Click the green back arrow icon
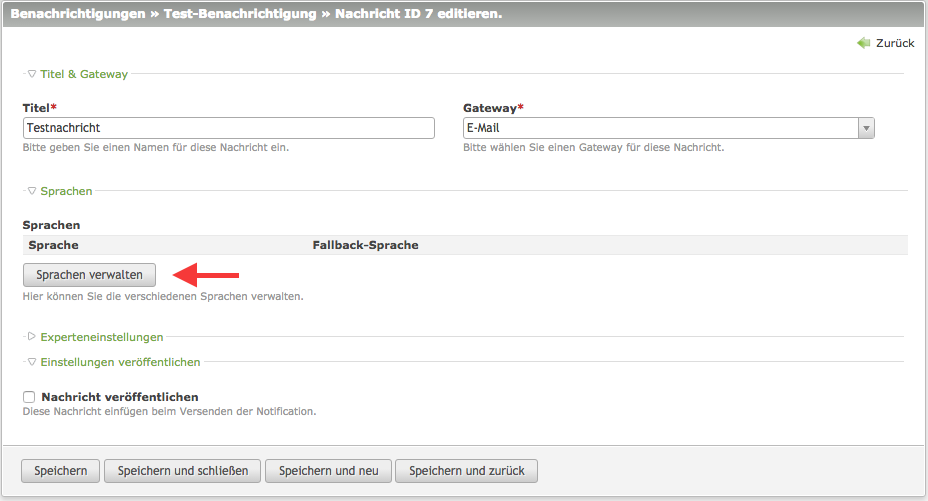Image resolution: width=928 pixels, height=501 pixels. (864, 43)
